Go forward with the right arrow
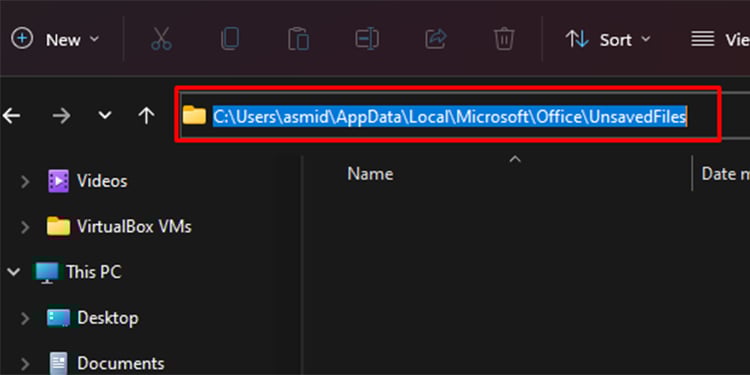750x375 pixels. (62, 115)
